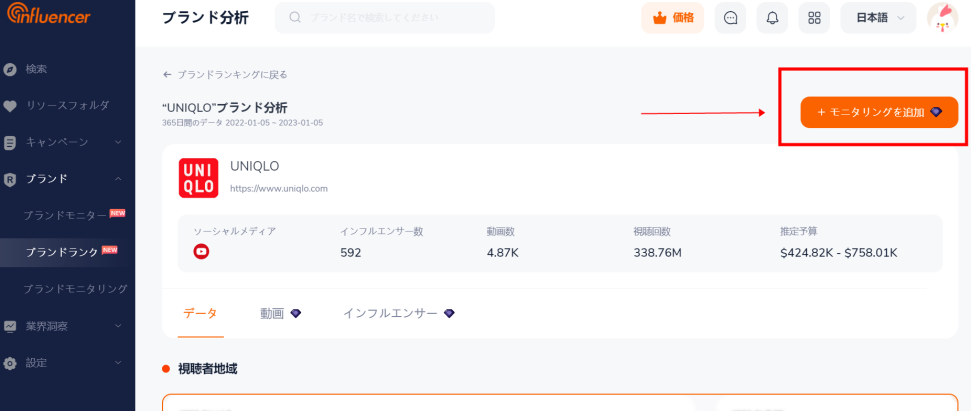Click the user avatar in top right
Image resolution: width=971 pixels, height=411 pixels.
(942, 17)
